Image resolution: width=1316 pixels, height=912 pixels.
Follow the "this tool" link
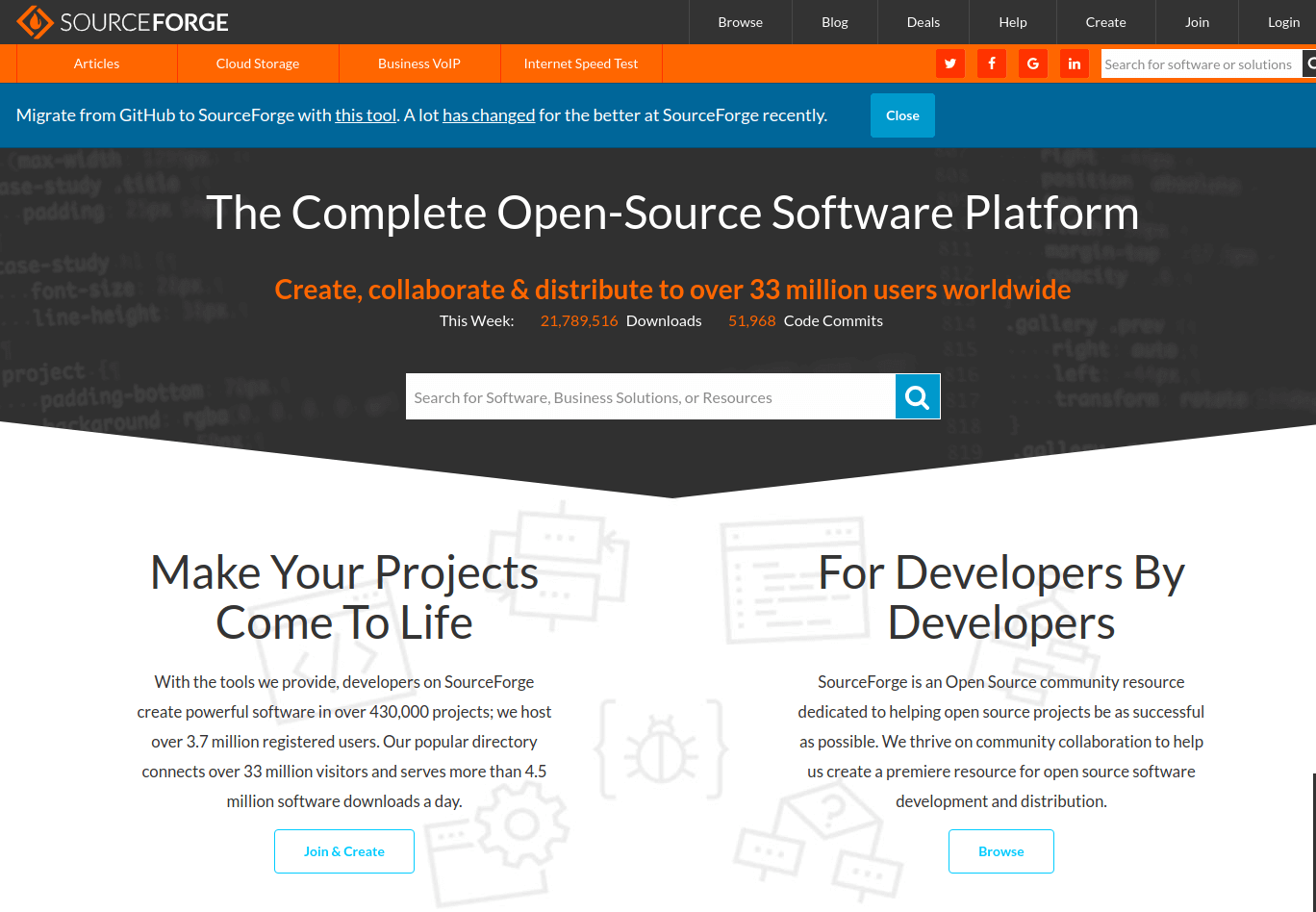366,115
